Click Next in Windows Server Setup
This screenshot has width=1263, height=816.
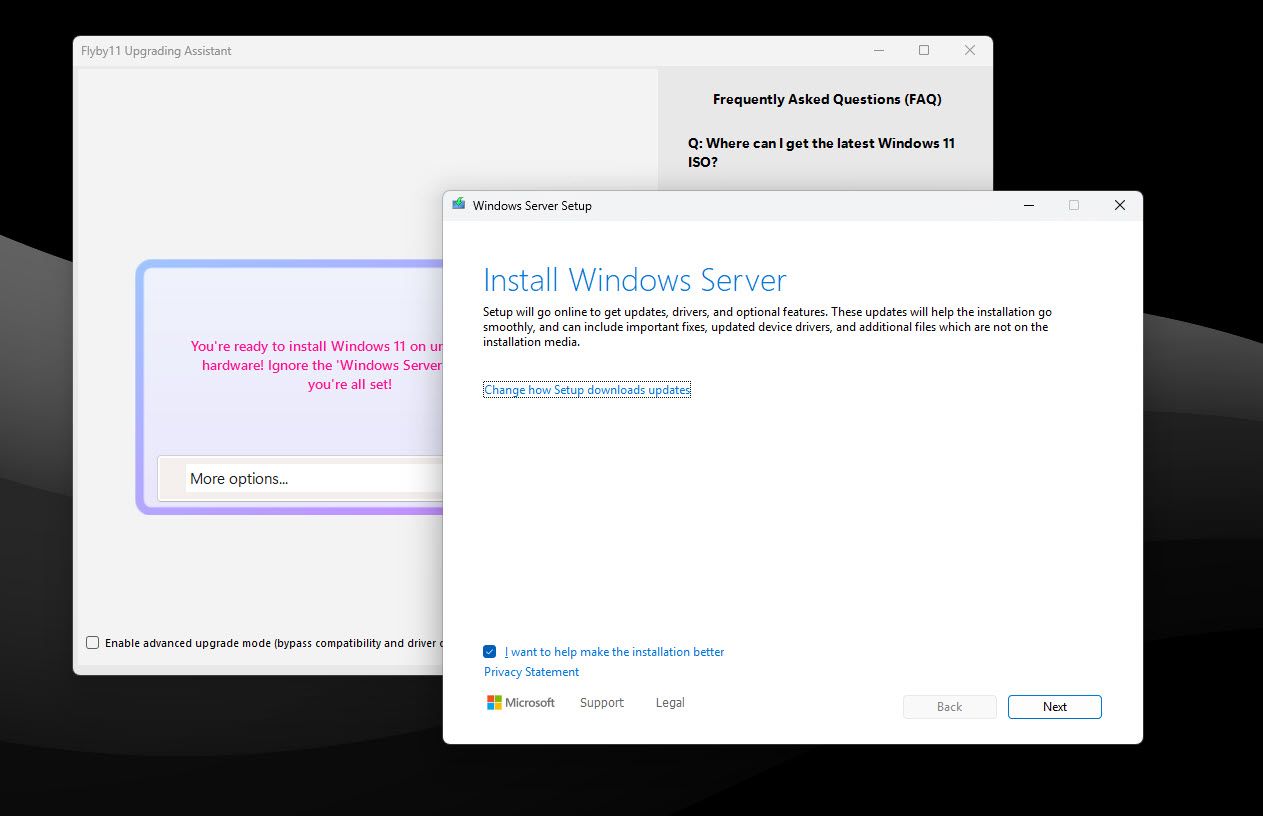click(x=1054, y=707)
